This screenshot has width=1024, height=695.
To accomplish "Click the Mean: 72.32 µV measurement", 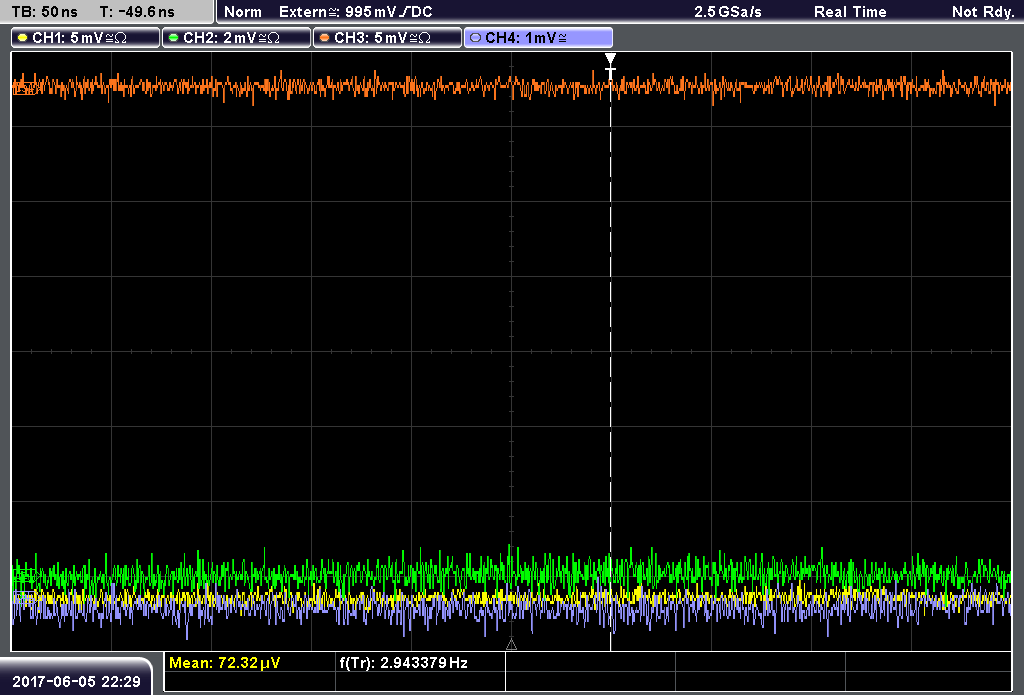I will click(x=225, y=662).
